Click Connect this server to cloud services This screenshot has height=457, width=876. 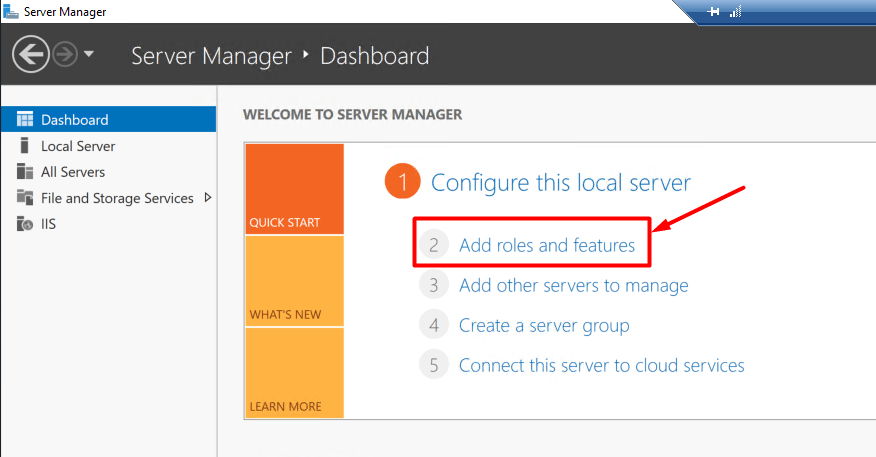602,365
